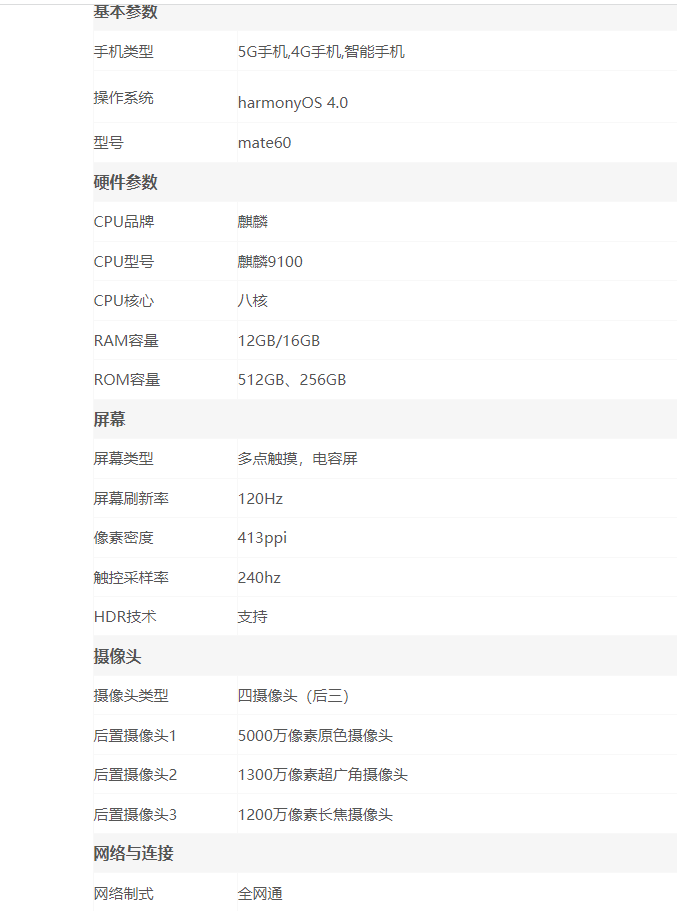Click the HDR技术 label
The image size is (677, 911).
point(125,616)
